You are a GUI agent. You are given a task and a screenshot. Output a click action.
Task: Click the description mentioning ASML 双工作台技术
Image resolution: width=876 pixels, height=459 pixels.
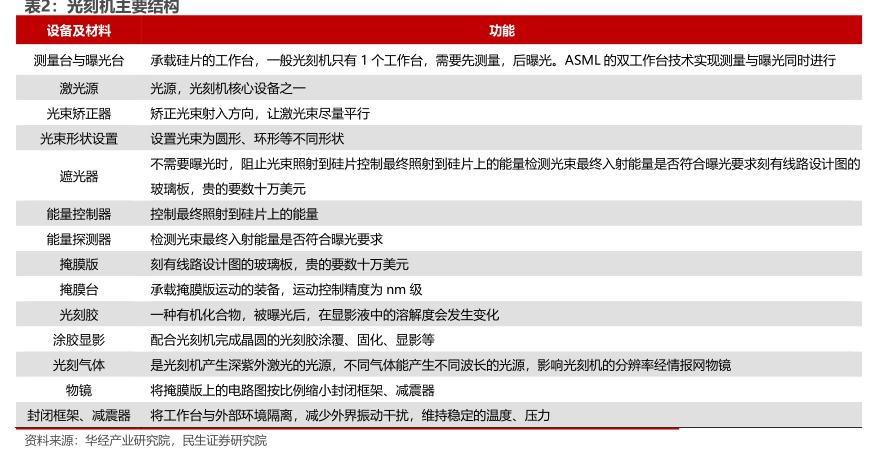492,60
